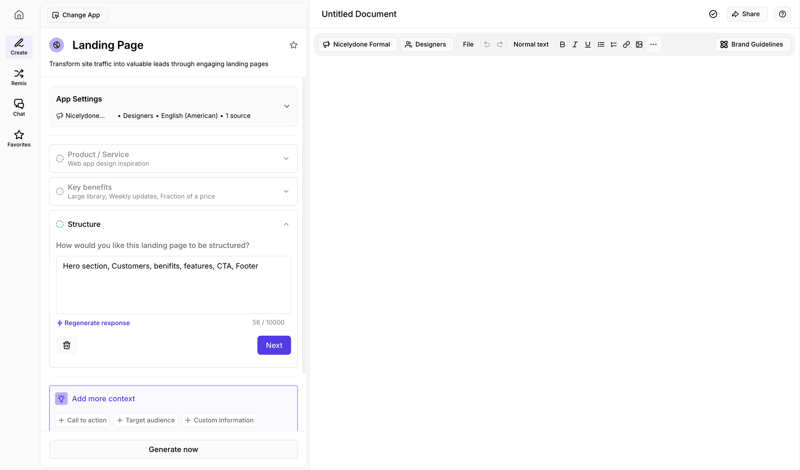Insert a link

pos(627,44)
